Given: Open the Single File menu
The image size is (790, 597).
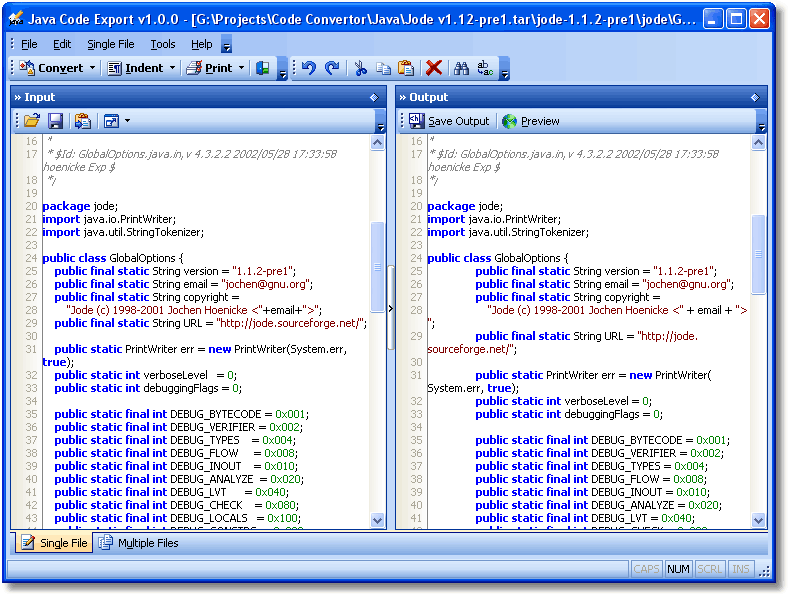Looking at the screenshot, I should coord(110,44).
